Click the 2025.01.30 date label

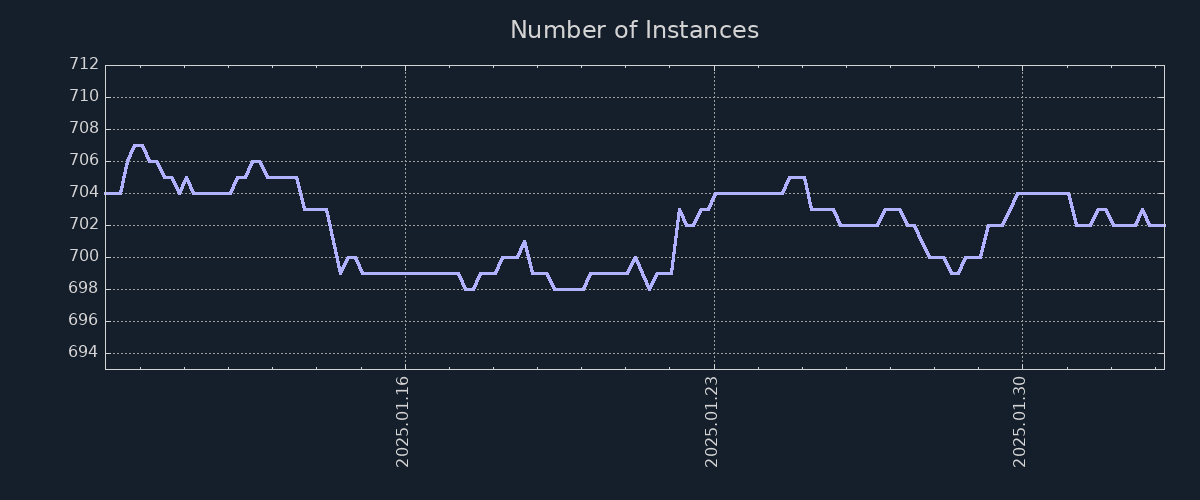[1020, 420]
